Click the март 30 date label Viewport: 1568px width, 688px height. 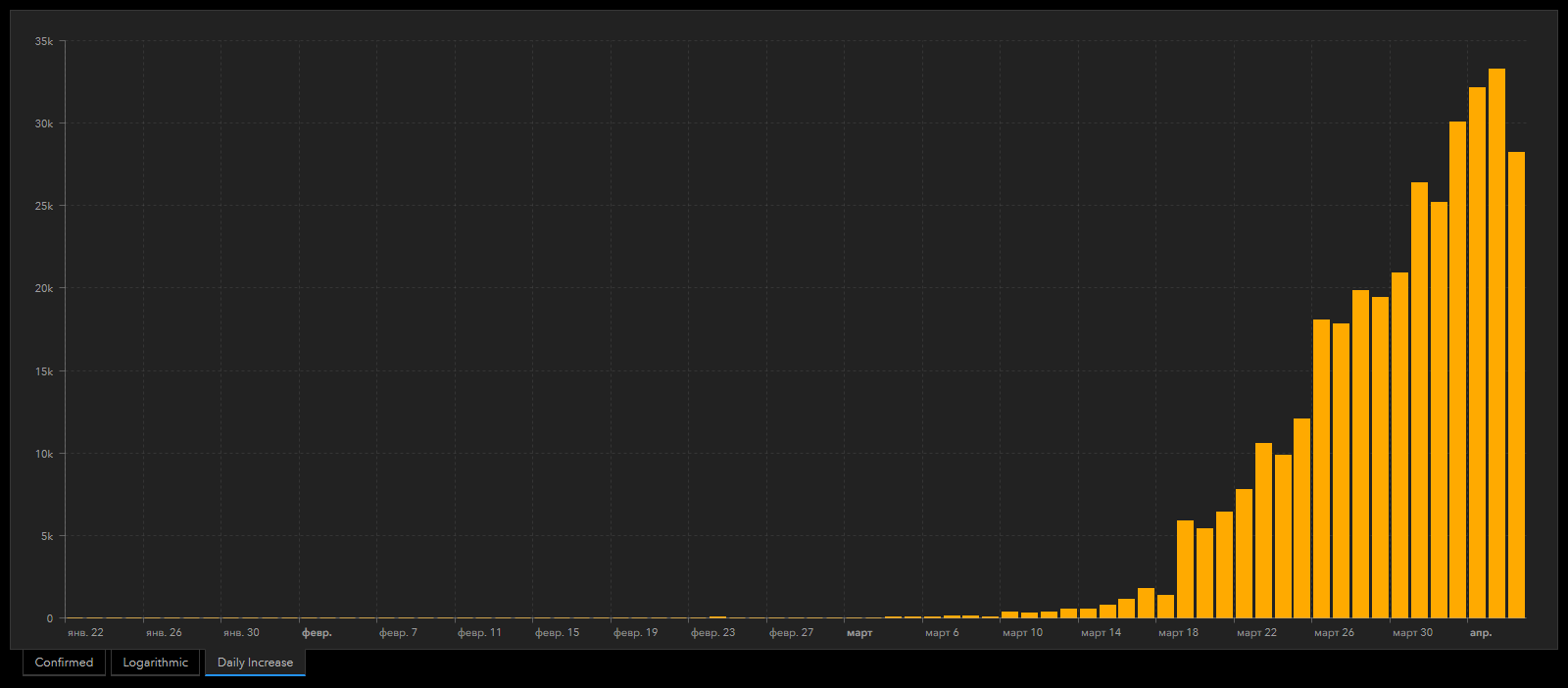point(1412,633)
